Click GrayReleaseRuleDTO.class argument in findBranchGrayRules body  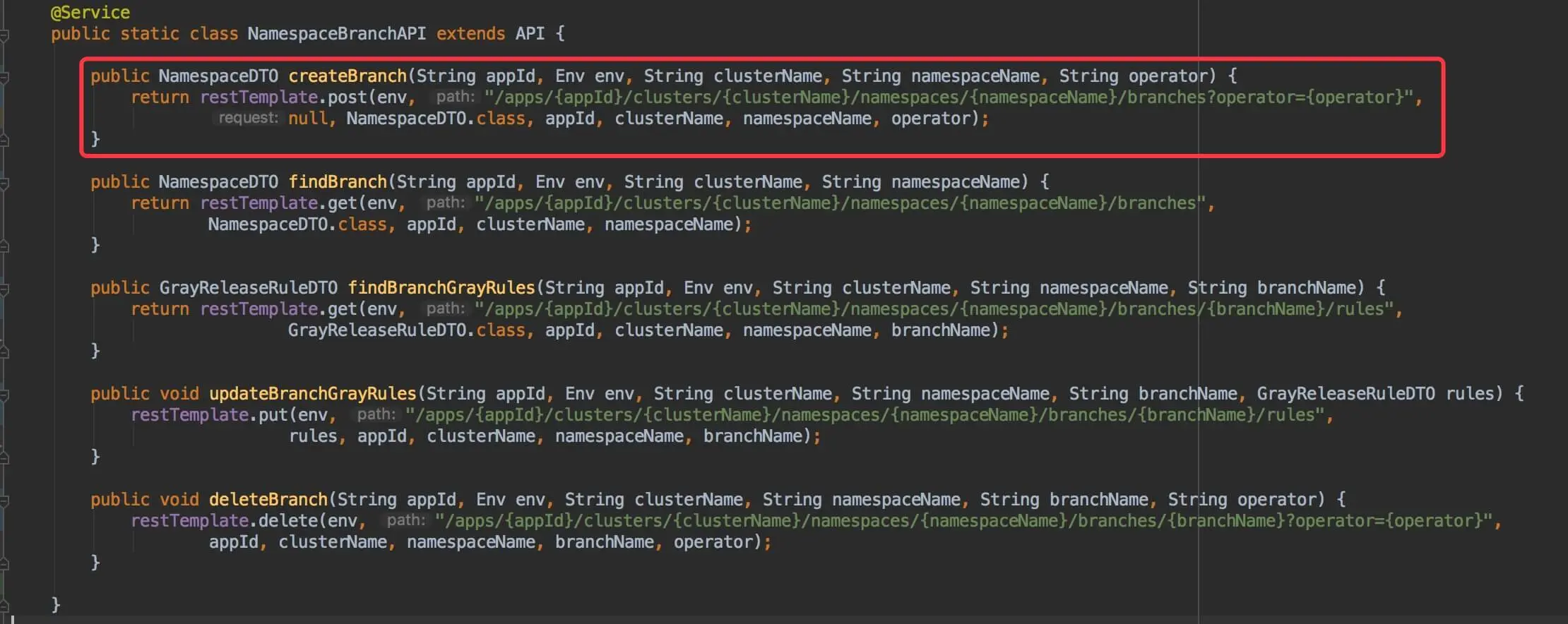tap(407, 330)
